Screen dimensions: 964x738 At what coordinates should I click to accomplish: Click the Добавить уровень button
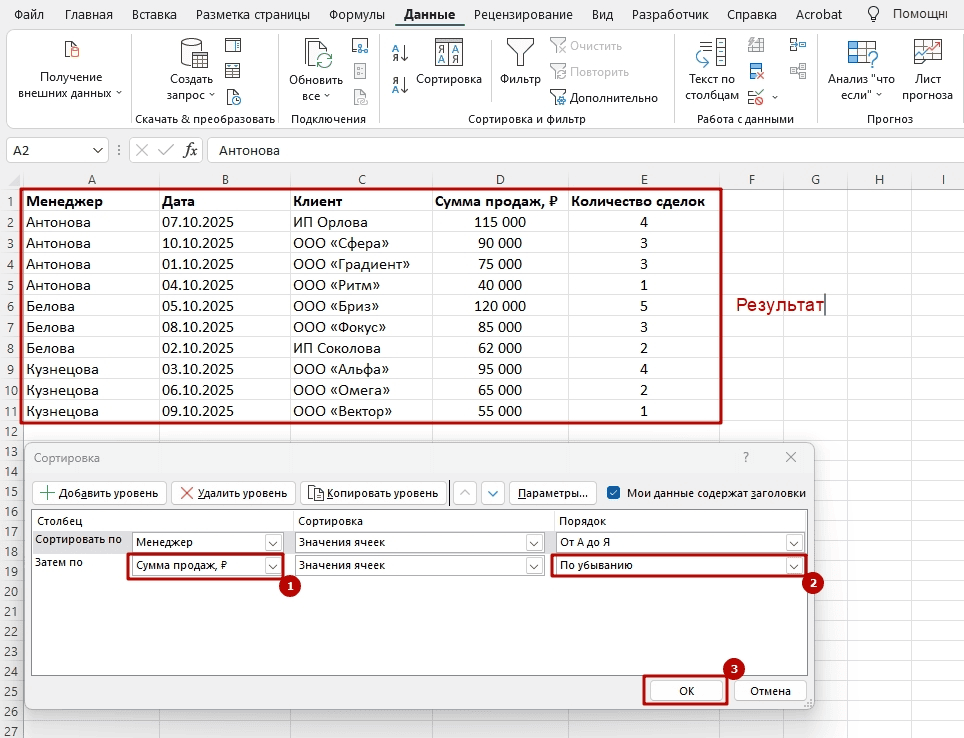(x=100, y=493)
